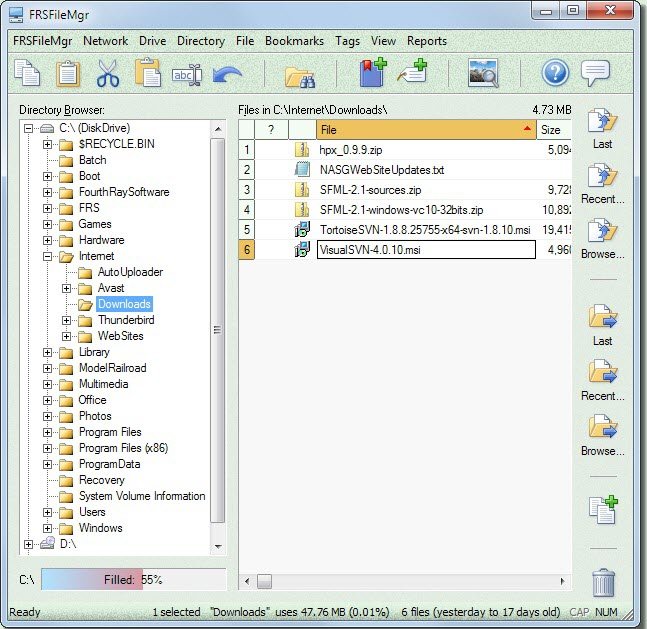Open the FRSFileMgr menu

click(x=43, y=41)
